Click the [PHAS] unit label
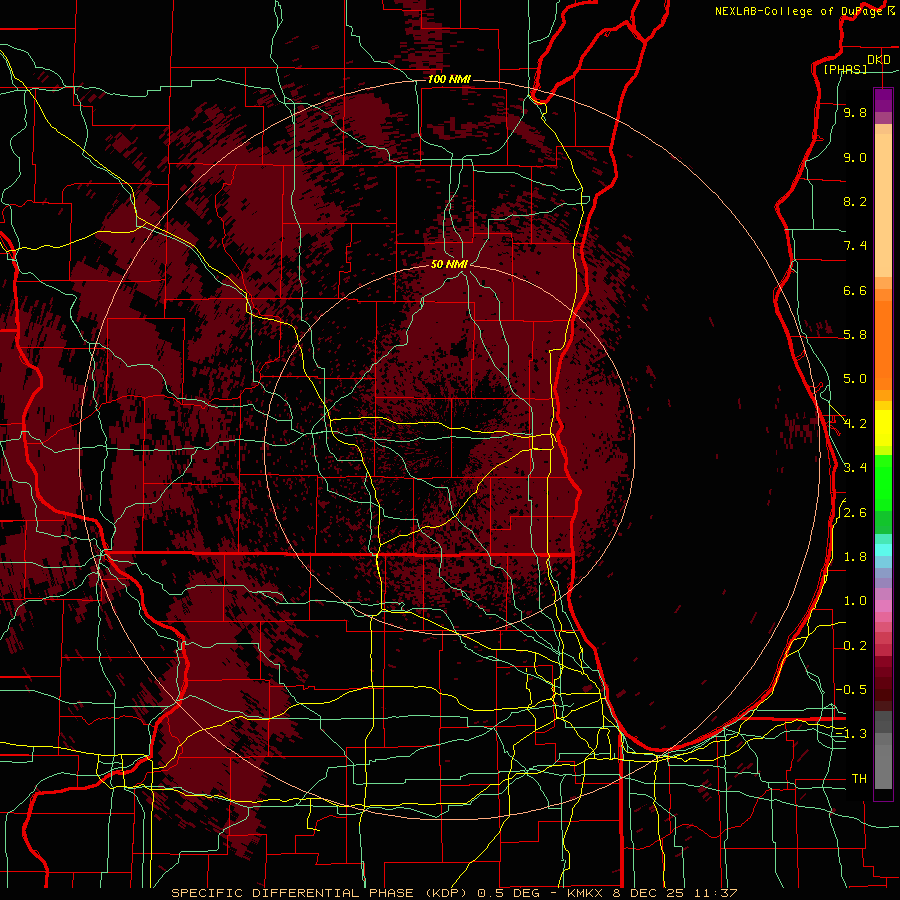 [845, 69]
